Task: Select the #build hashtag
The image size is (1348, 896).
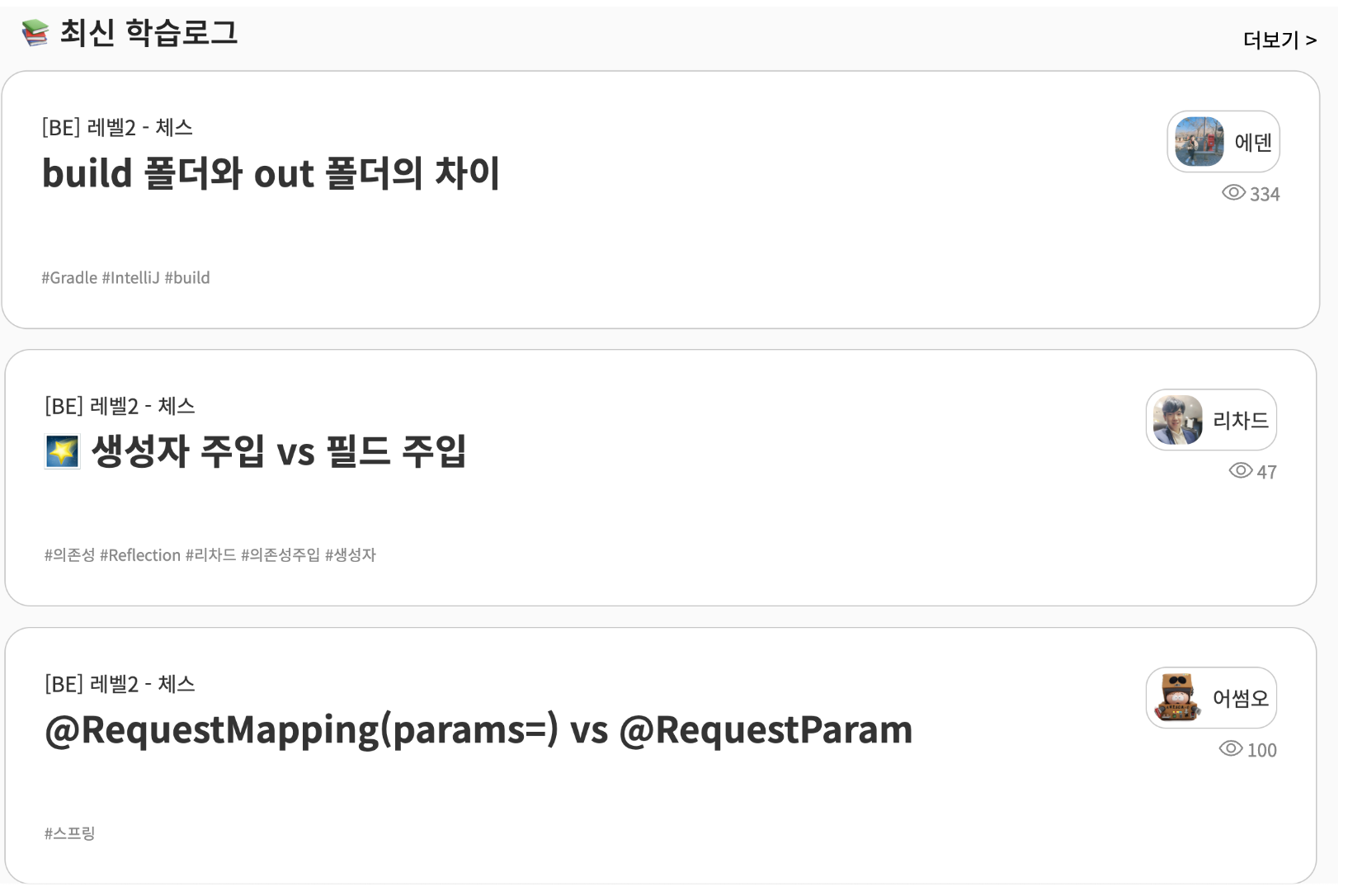Action: point(189,277)
